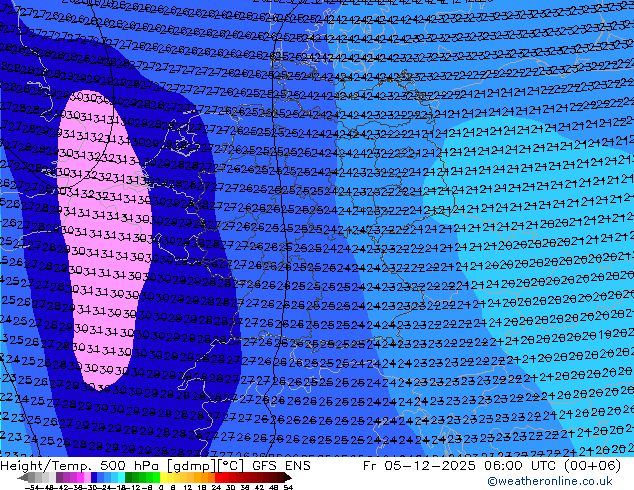
Task: Click the gray left arrow of the color scale
Action: (23, 477)
